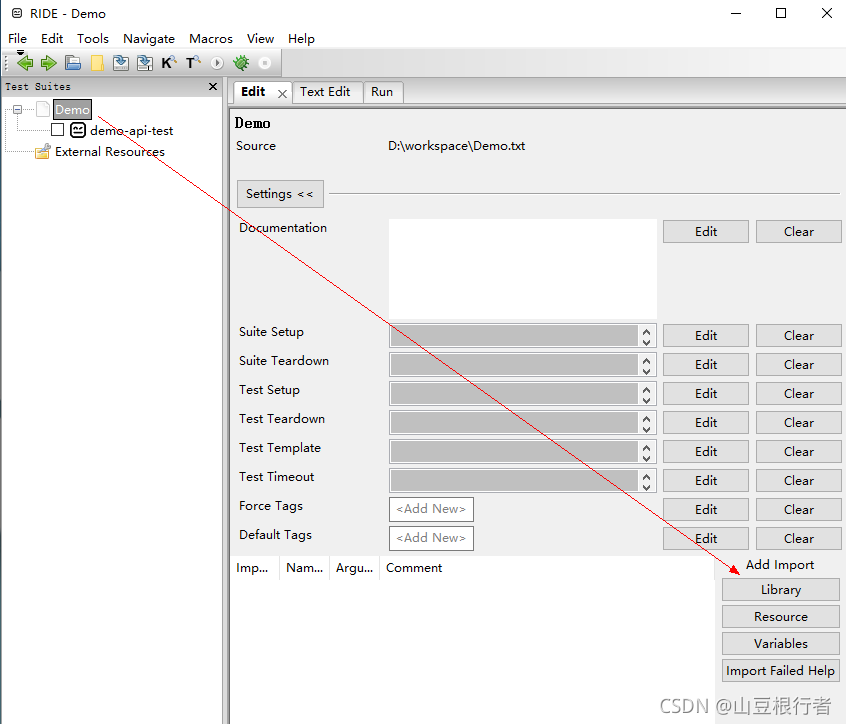Add a Variables import
Image resolution: width=846 pixels, height=724 pixels.
click(781, 644)
